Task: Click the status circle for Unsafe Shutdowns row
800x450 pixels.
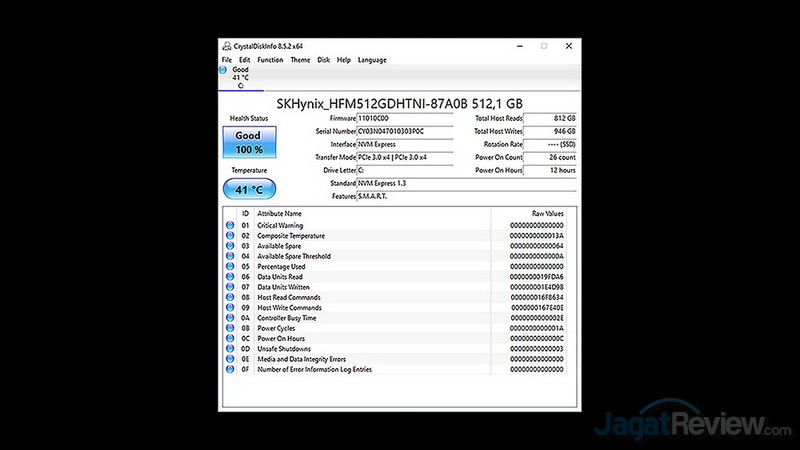Action: coord(230,348)
